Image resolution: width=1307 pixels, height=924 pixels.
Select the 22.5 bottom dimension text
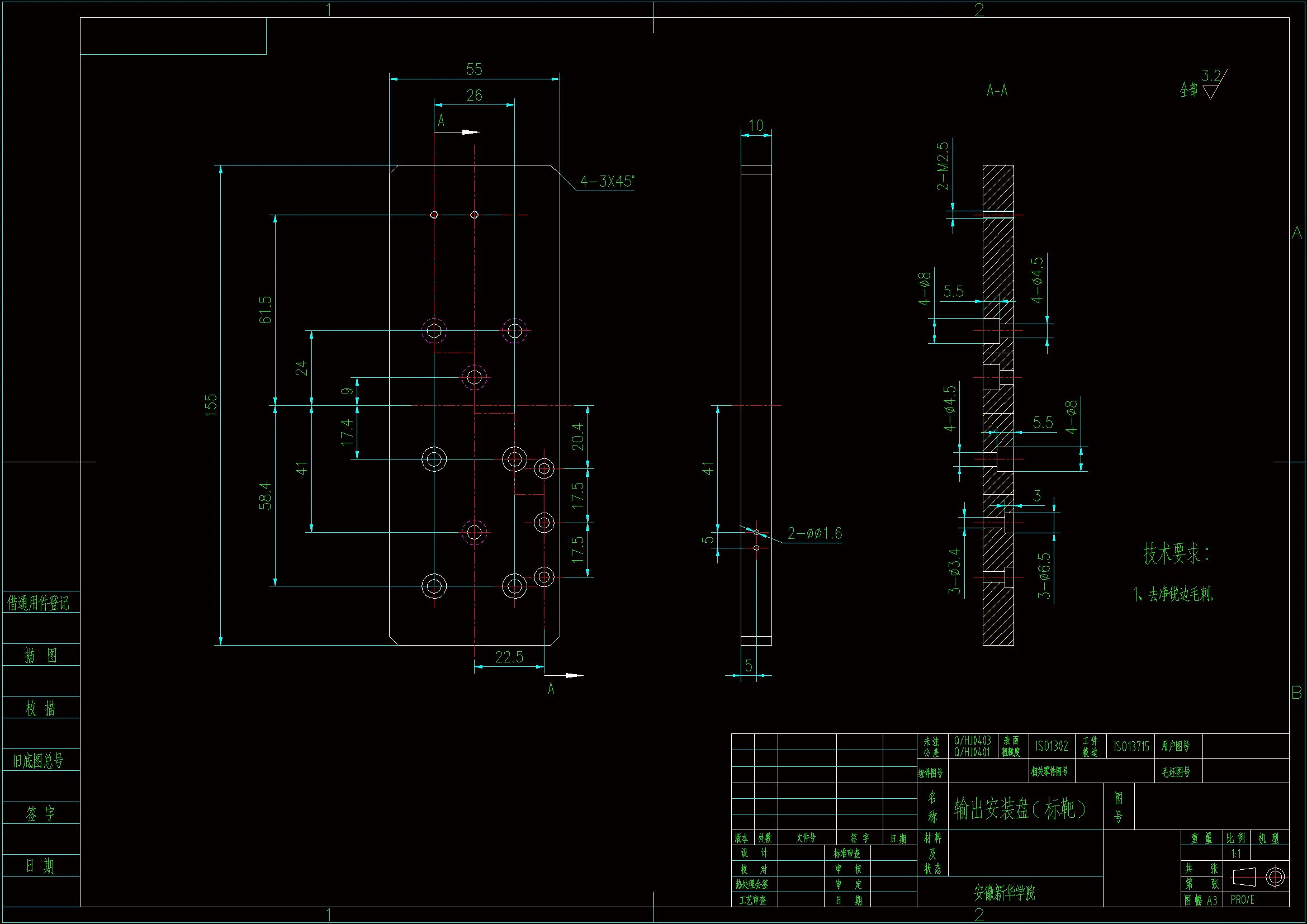[509, 657]
